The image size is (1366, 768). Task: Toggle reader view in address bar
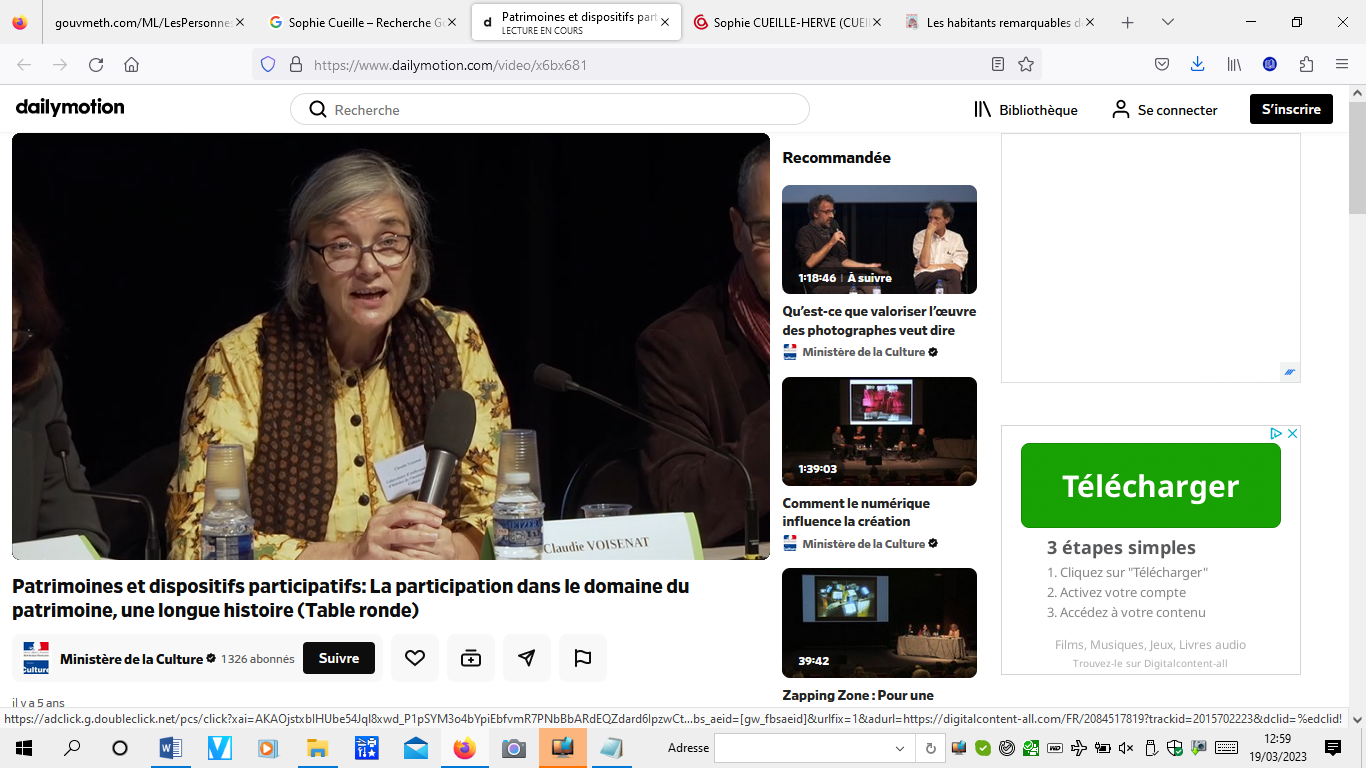point(998,64)
